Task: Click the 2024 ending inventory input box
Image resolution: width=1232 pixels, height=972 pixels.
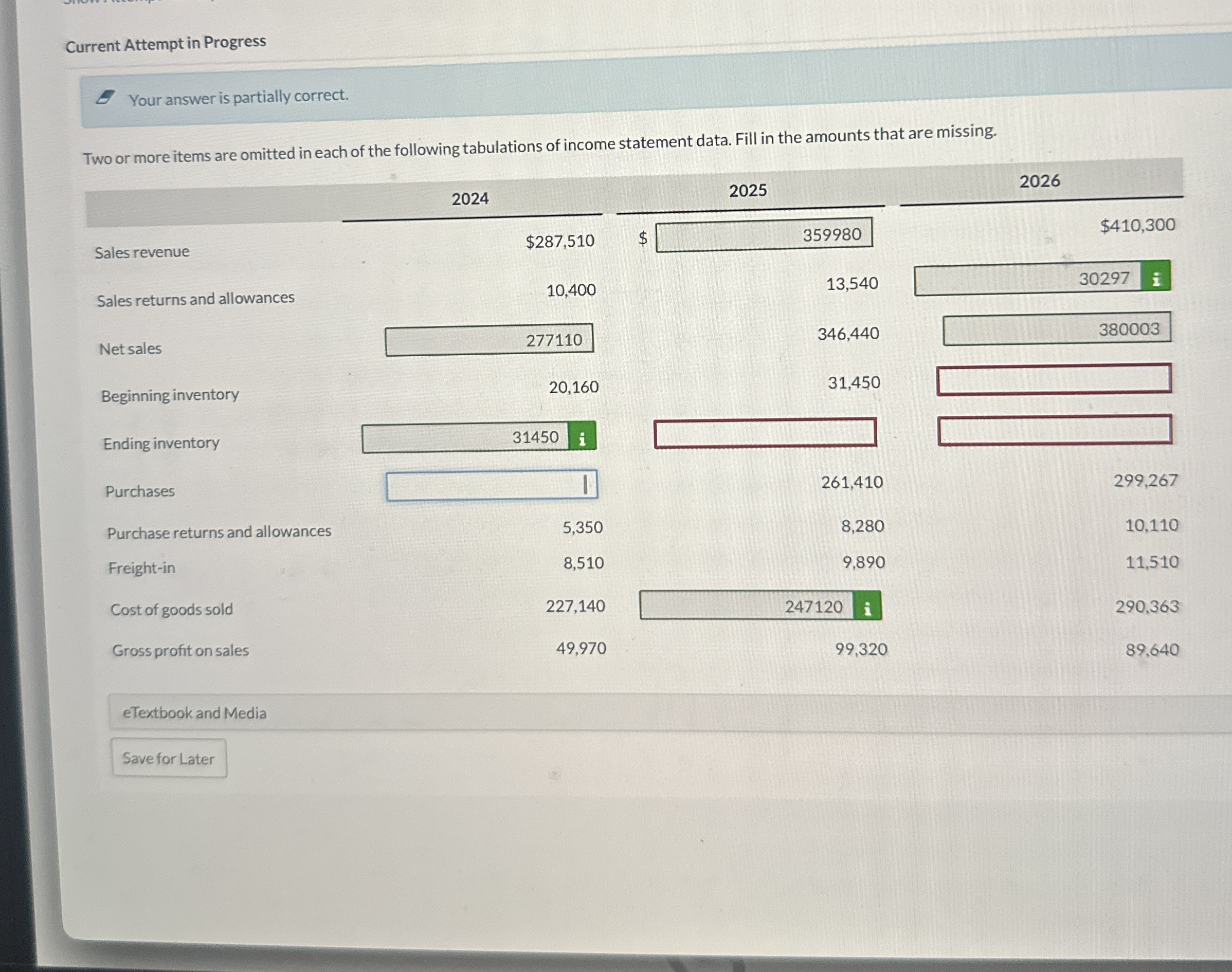Action: pos(464,437)
